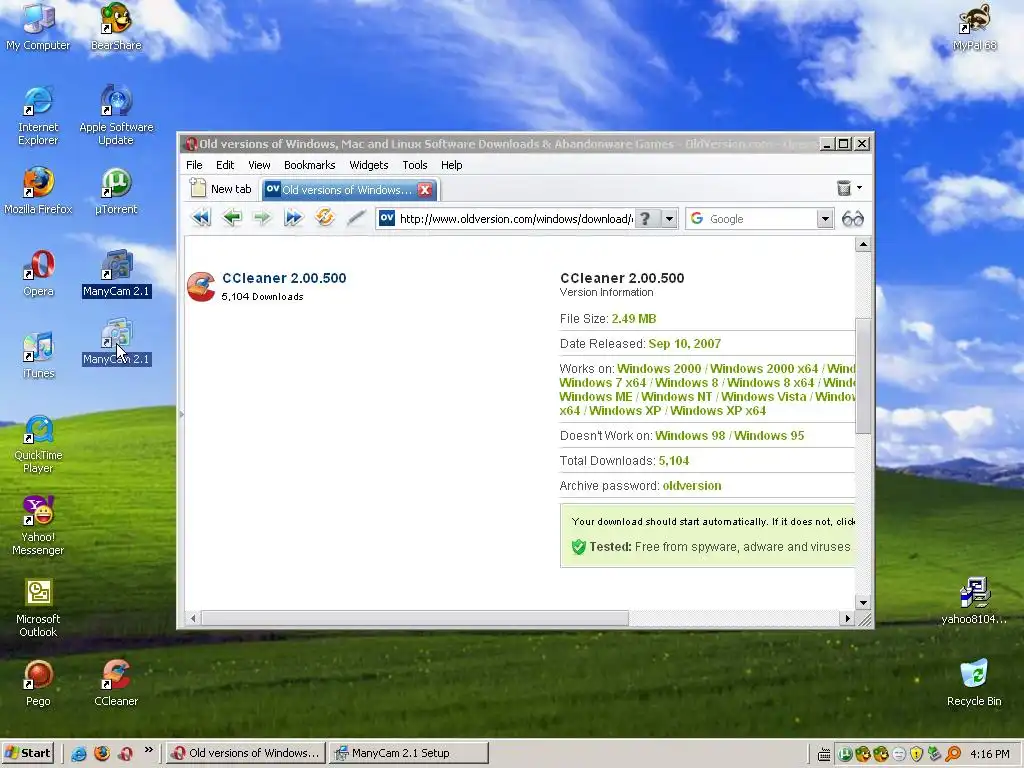Follow the Windows 98 link
The width and height of the screenshot is (1024, 768).
(x=690, y=436)
